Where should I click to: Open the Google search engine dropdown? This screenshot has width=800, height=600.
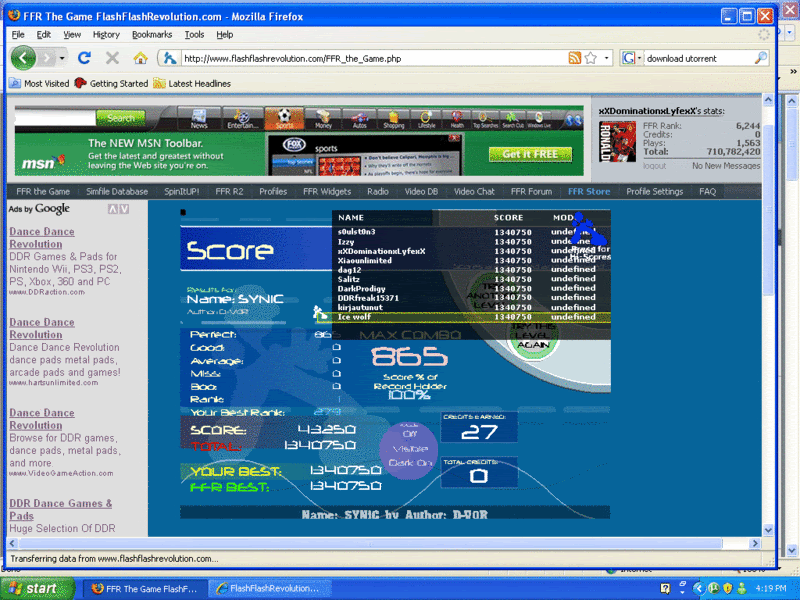coord(632,58)
